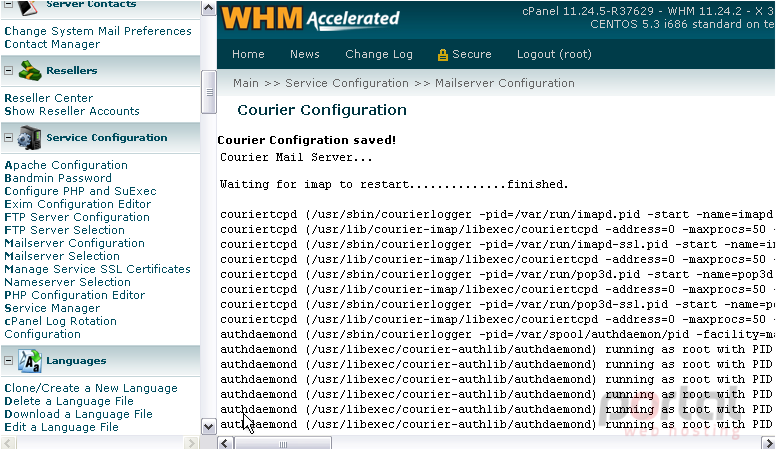Open Mailserver Configuration sidebar link
This screenshot has width=776, height=450.
pyautogui.click(x=74, y=243)
